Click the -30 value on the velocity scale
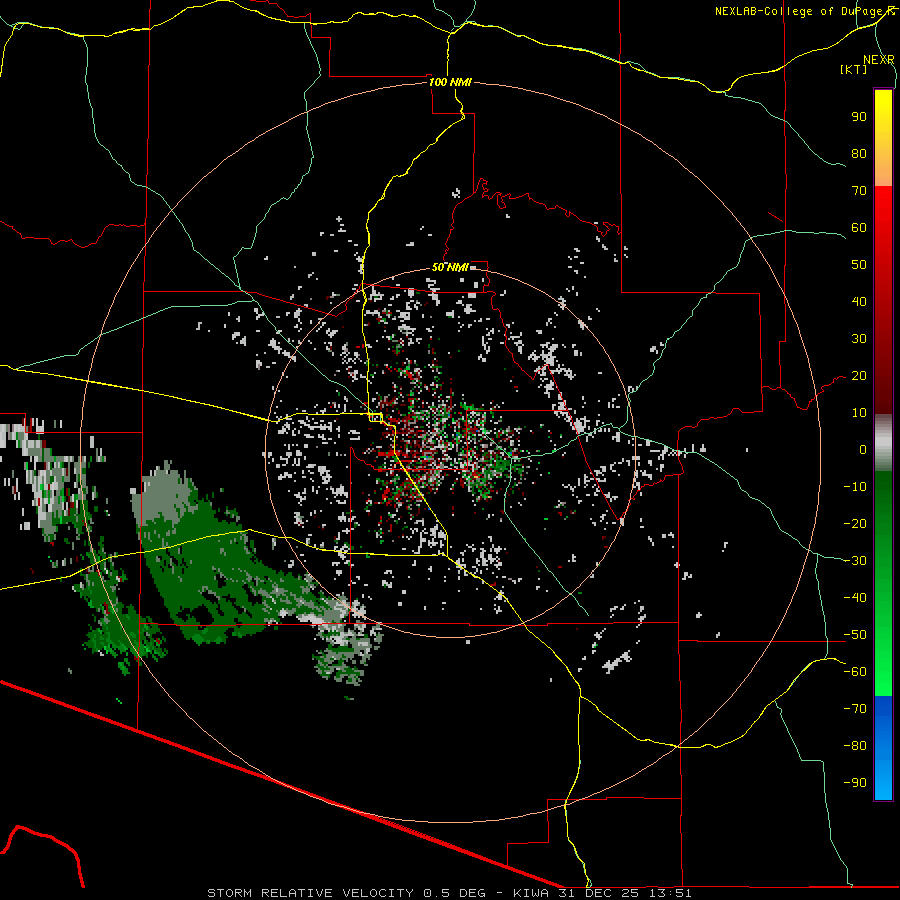 (x=855, y=561)
